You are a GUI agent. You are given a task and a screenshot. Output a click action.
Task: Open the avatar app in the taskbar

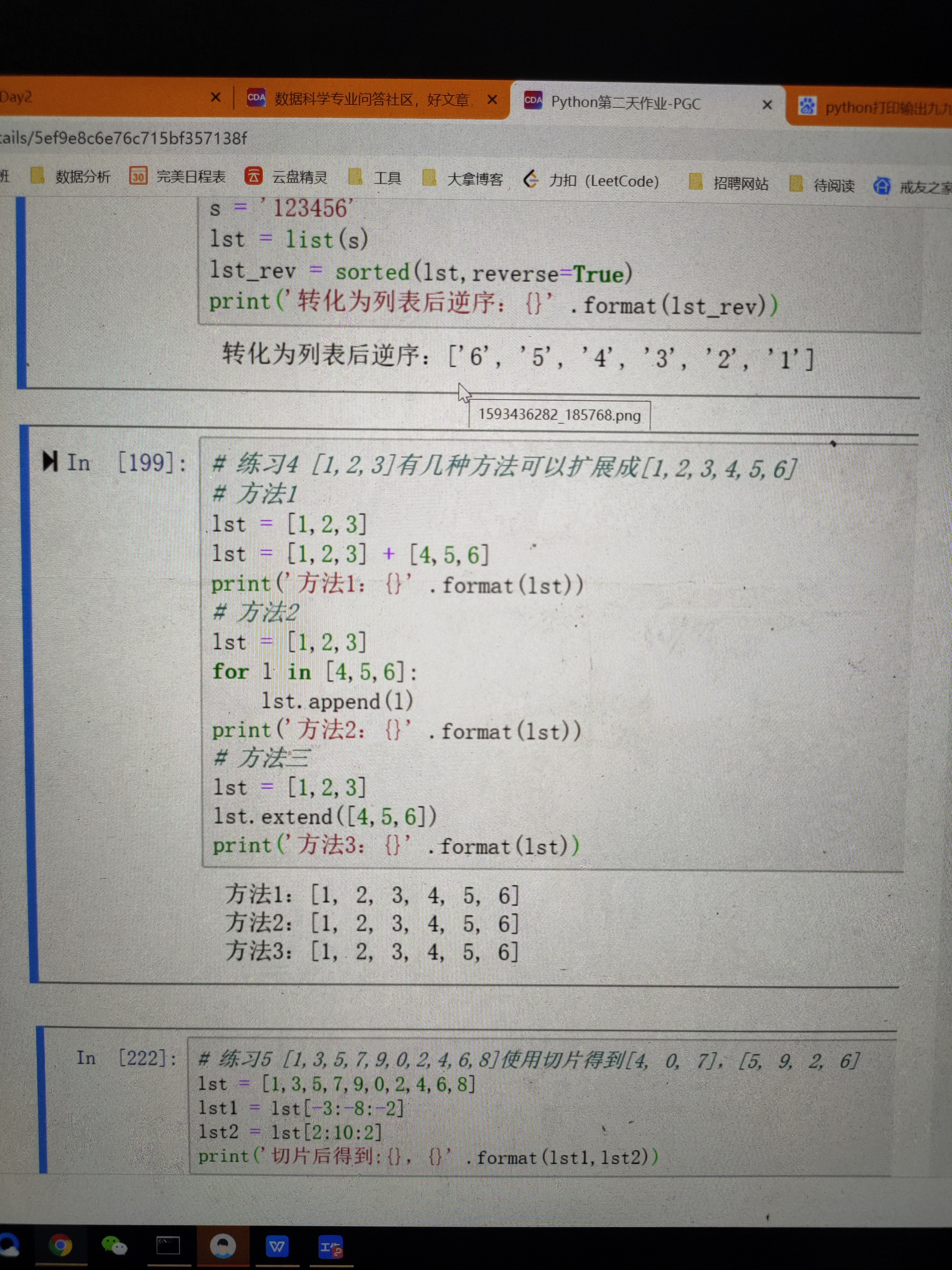click(x=223, y=1245)
